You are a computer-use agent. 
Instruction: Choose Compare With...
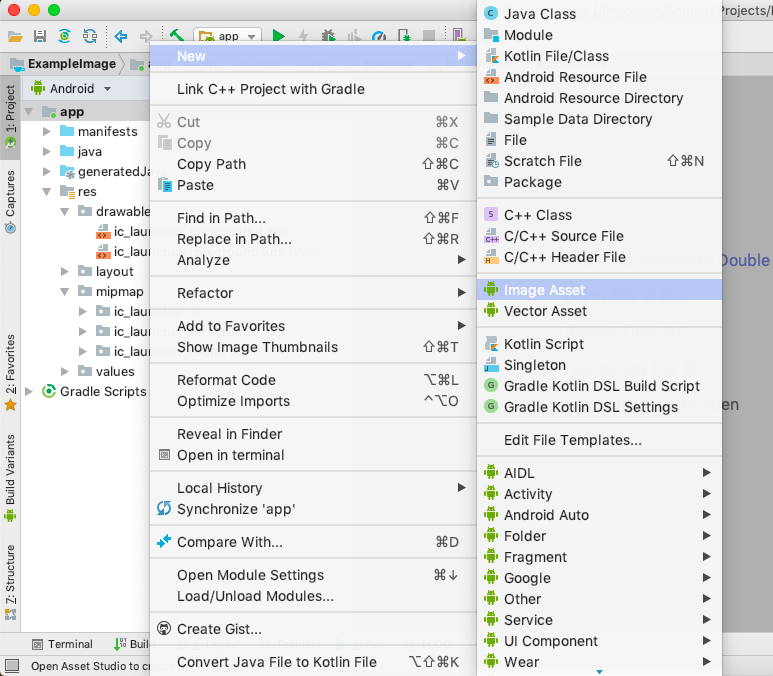(313, 542)
